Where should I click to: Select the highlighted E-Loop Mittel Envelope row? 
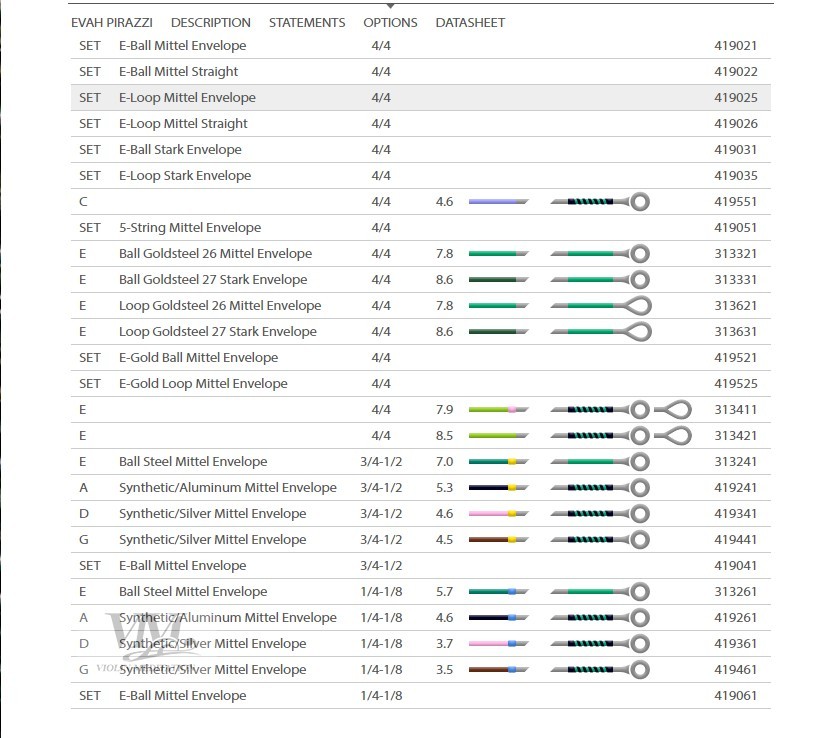point(420,98)
